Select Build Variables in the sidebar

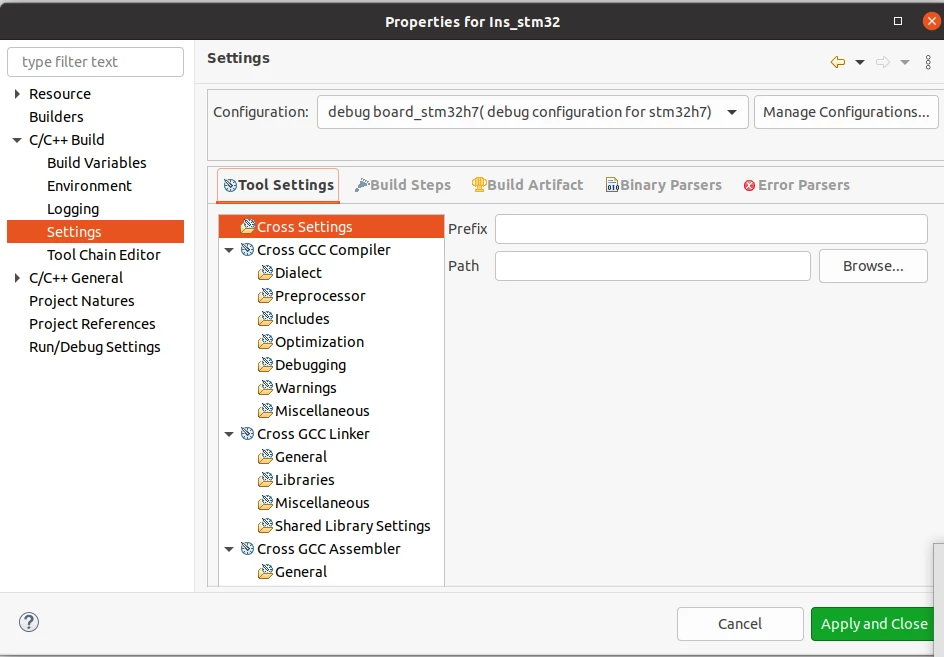(96, 163)
